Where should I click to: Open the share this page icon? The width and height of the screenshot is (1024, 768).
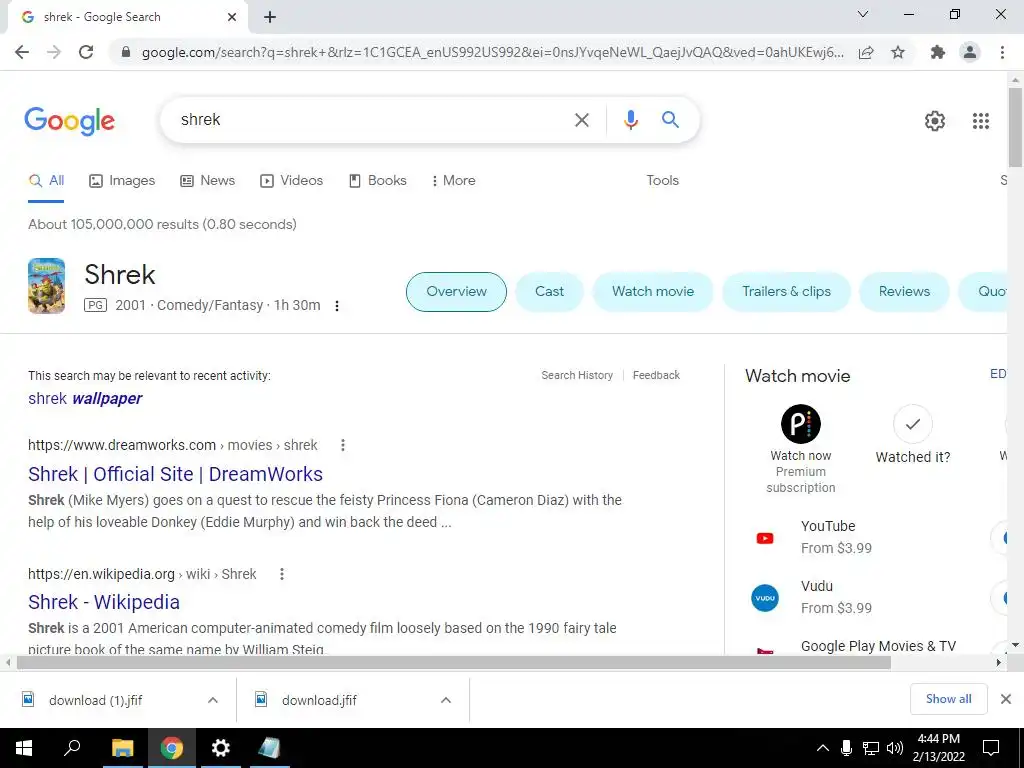coord(866,52)
